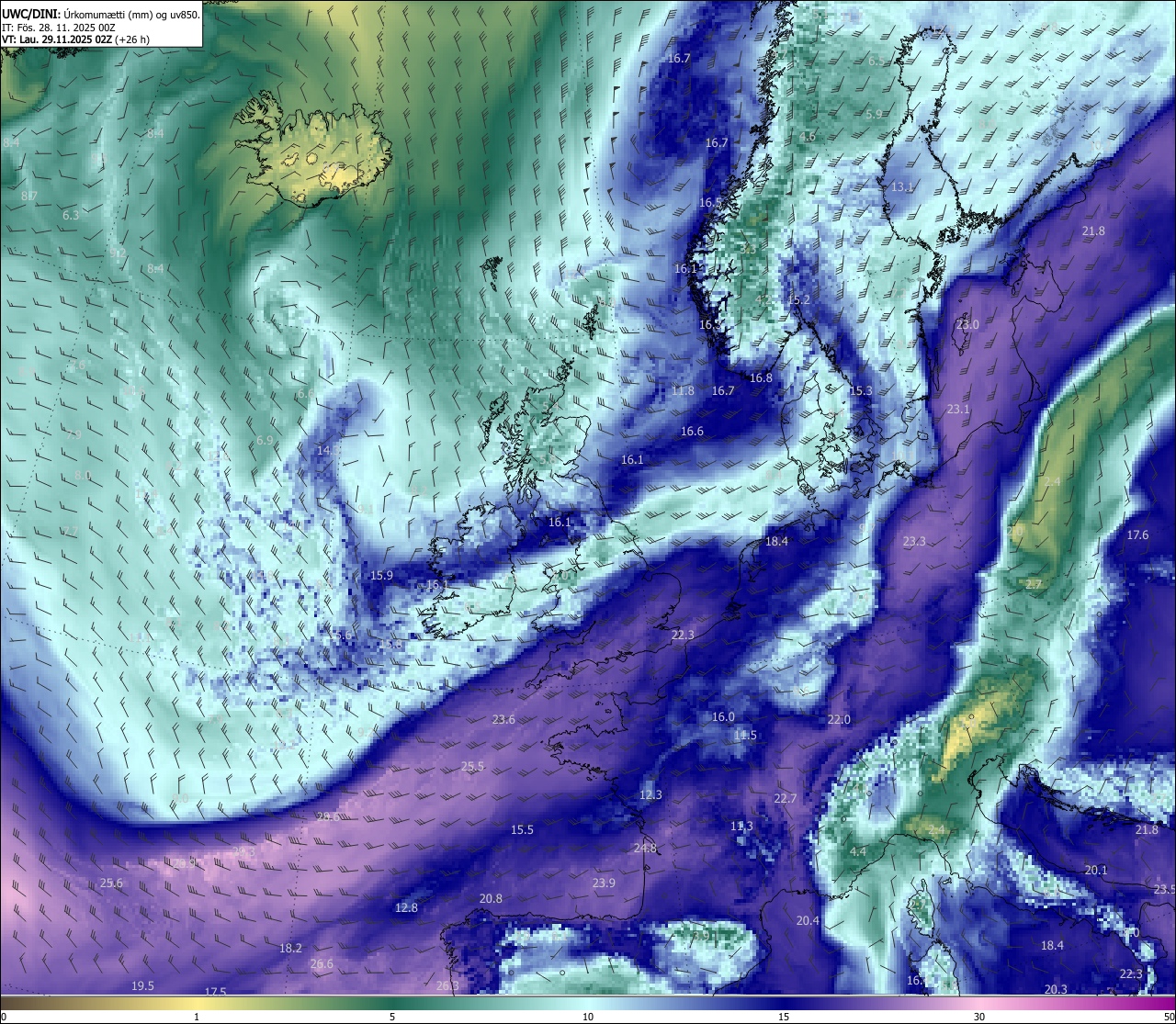The height and width of the screenshot is (1024, 1176).
Task: Select the map value label '6.9'
Action: (265, 440)
